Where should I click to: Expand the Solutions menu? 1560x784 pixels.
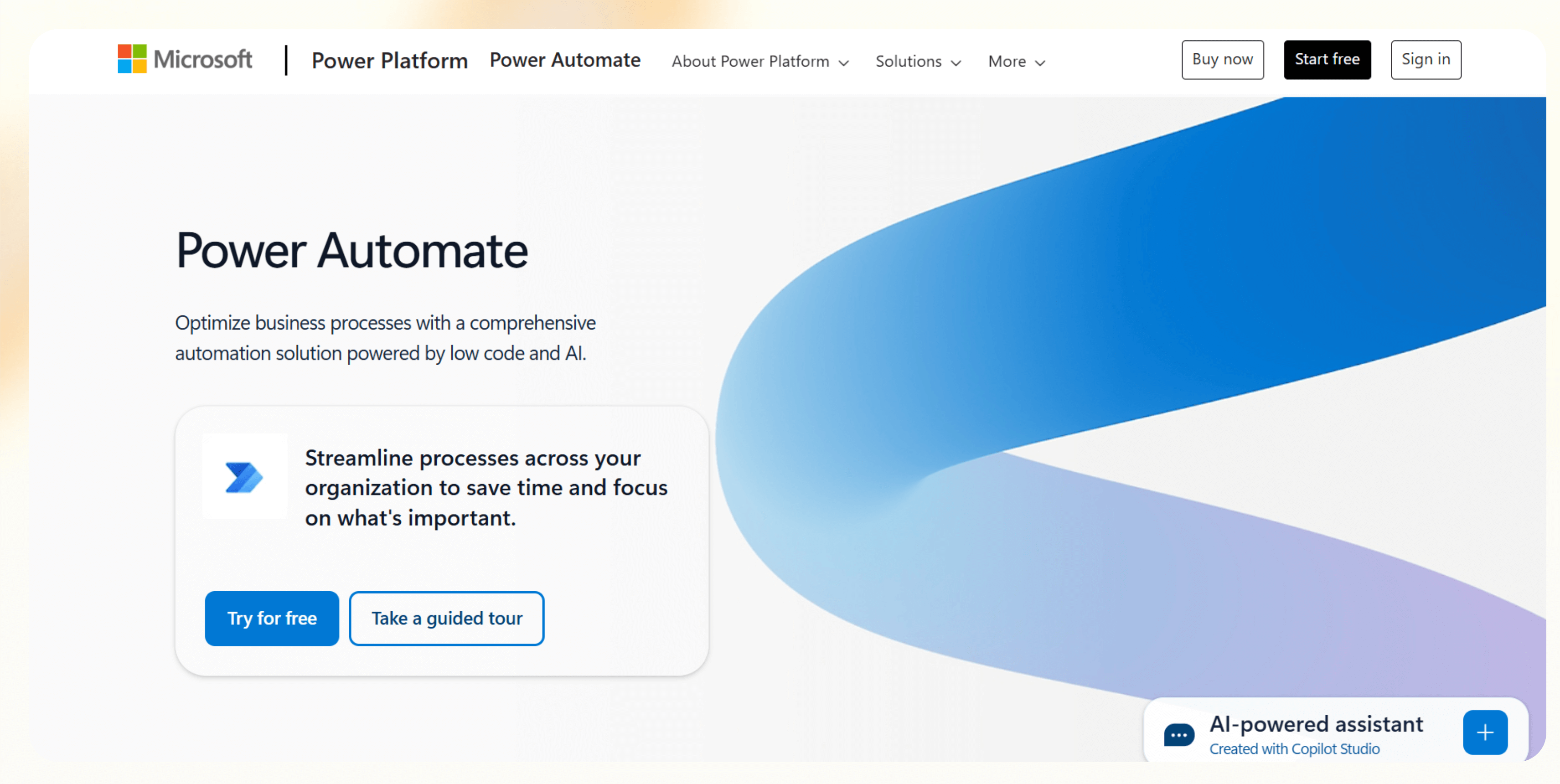909,62
